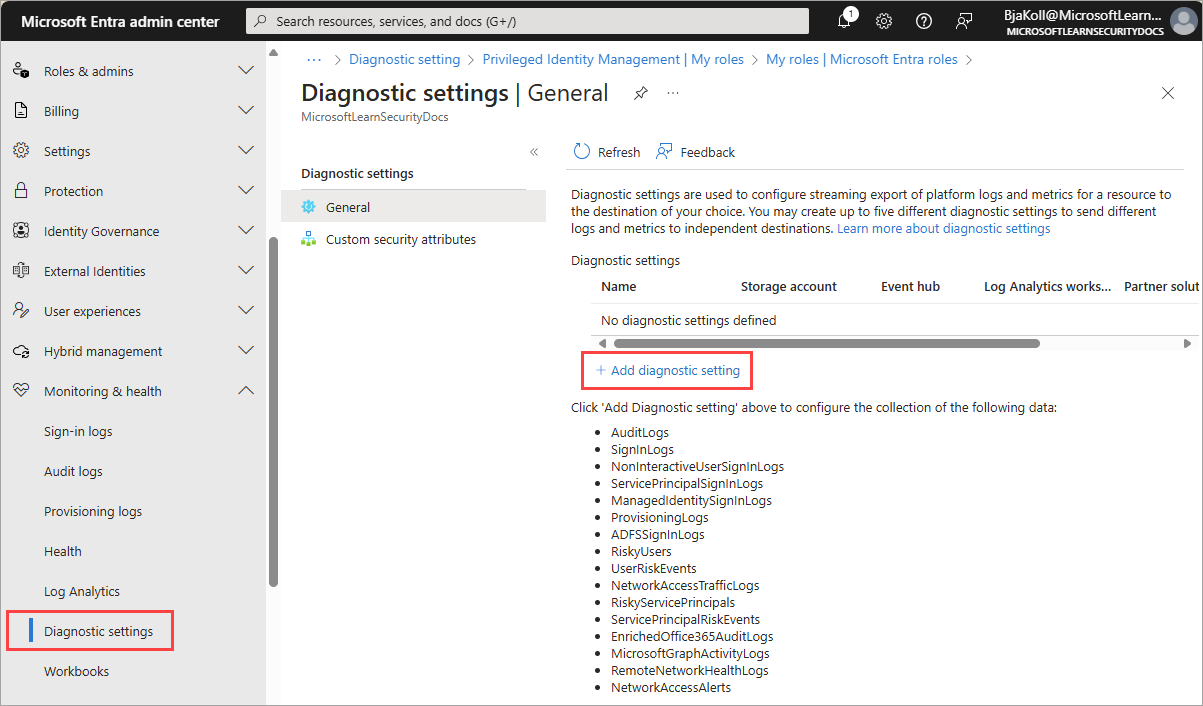Go to Diagnostic setting breadcrumb
Image resolution: width=1203 pixels, height=706 pixels.
(x=404, y=59)
